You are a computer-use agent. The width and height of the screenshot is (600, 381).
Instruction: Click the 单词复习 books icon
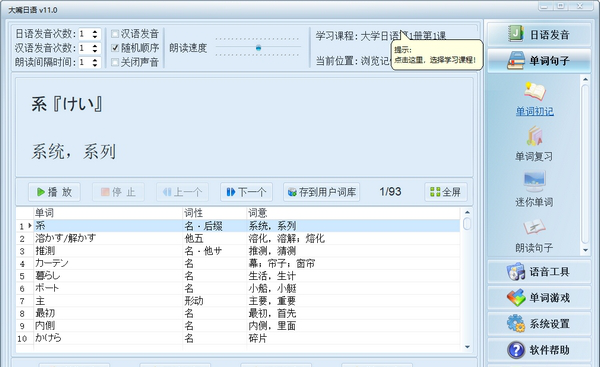point(535,136)
